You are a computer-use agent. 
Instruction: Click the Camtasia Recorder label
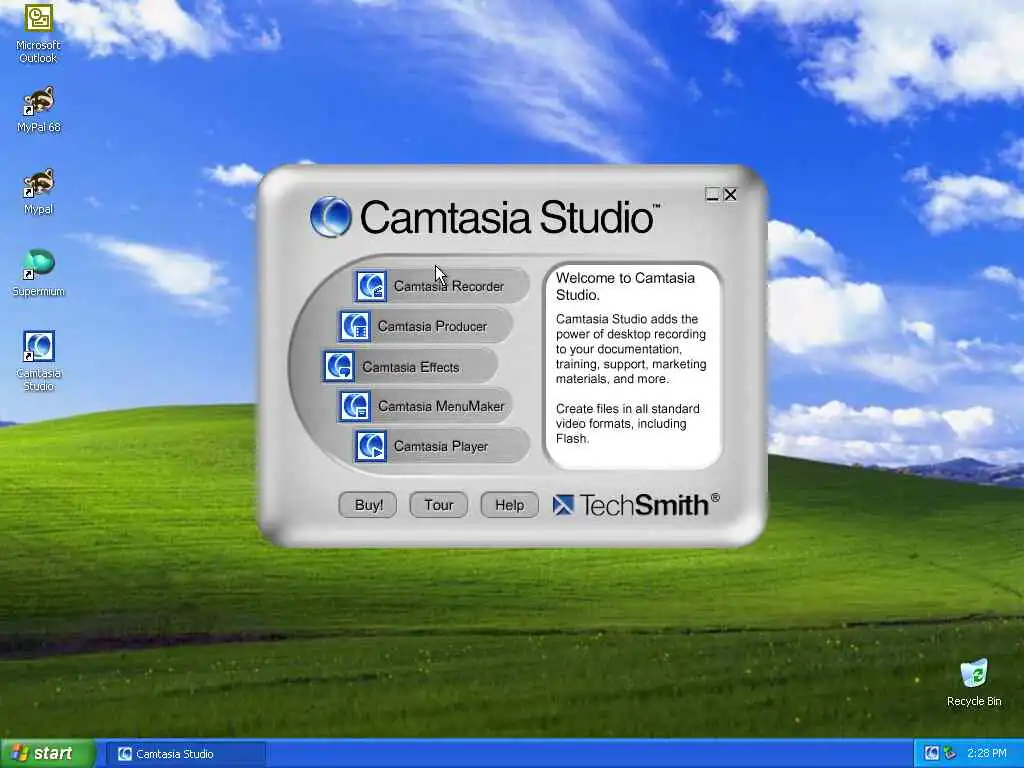(x=449, y=286)
